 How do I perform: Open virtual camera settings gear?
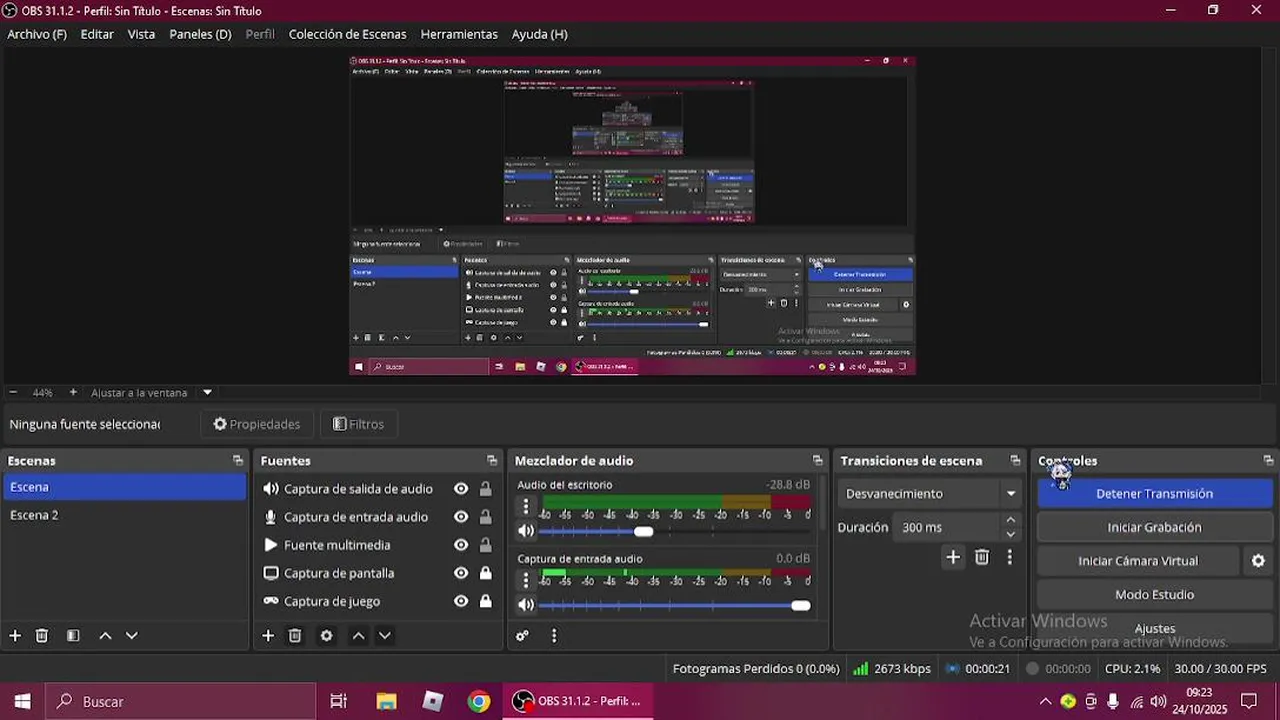click(1258, 561)
